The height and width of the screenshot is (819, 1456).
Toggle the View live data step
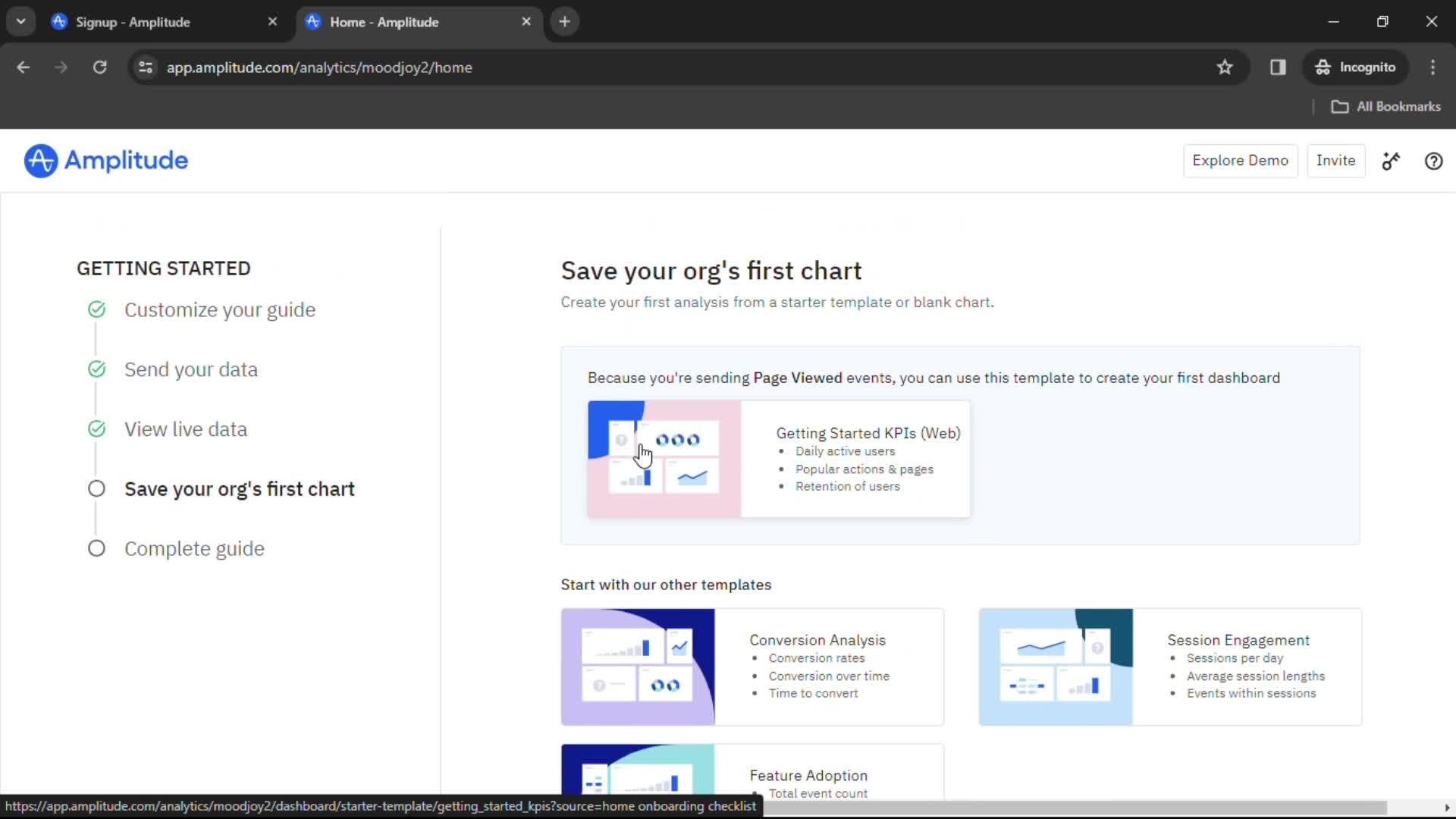coord(185,429)
